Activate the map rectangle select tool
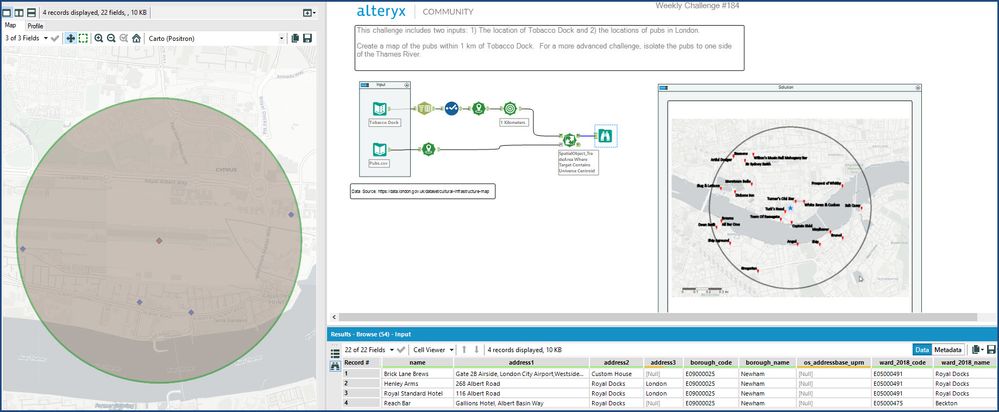 pyautogui.click(x=83, y=38)
